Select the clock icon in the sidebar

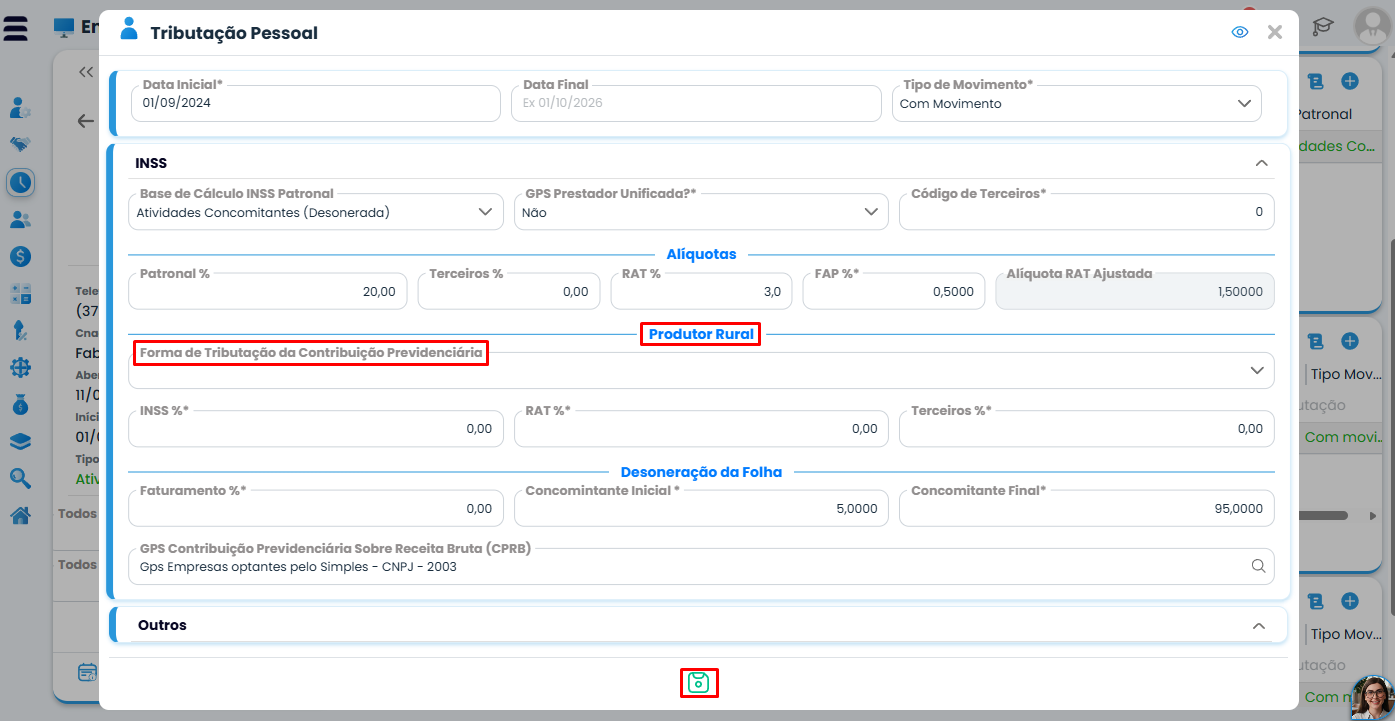[x=20, y=182]
